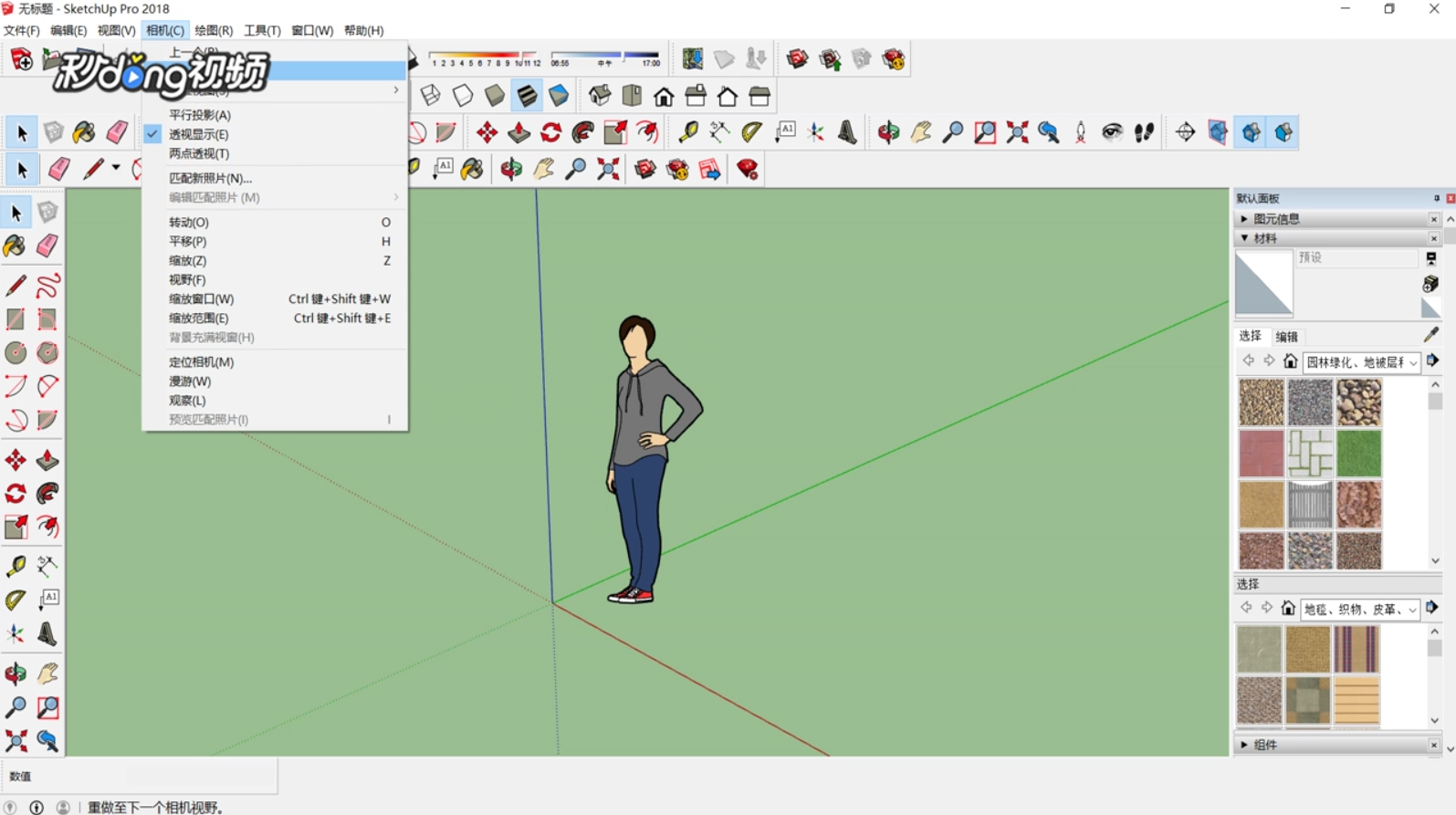Start the Walk footprints tool
Screen dimensions: 1456x815
[1144, 132]
